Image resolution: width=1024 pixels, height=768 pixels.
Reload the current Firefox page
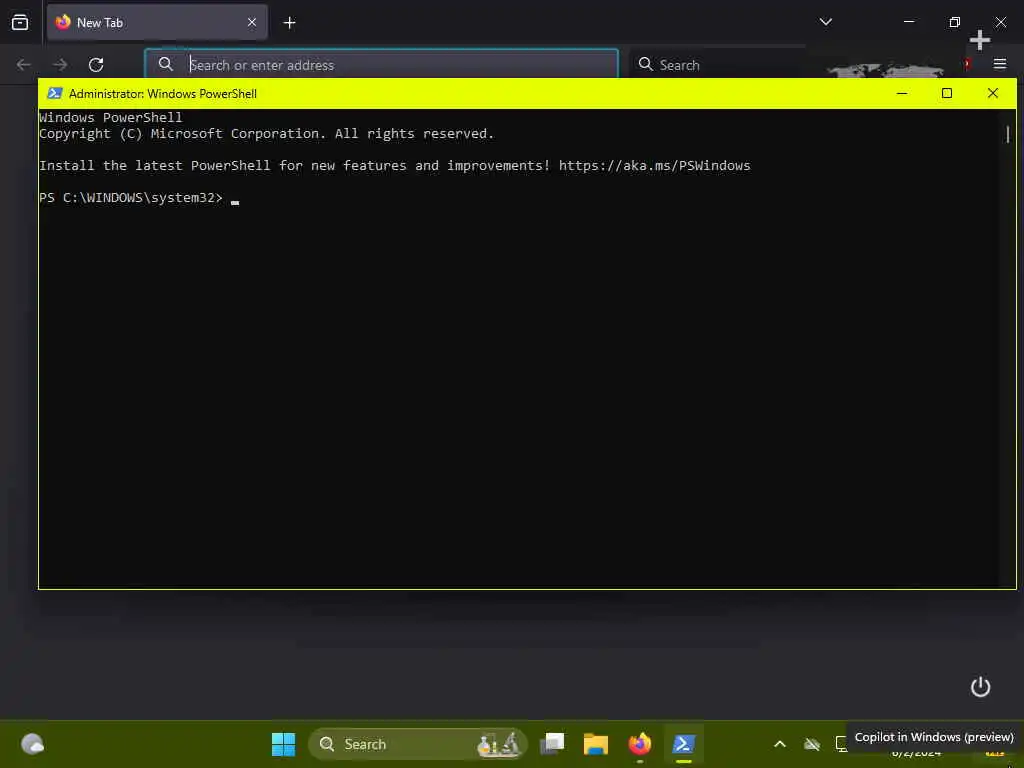(96, 65)
